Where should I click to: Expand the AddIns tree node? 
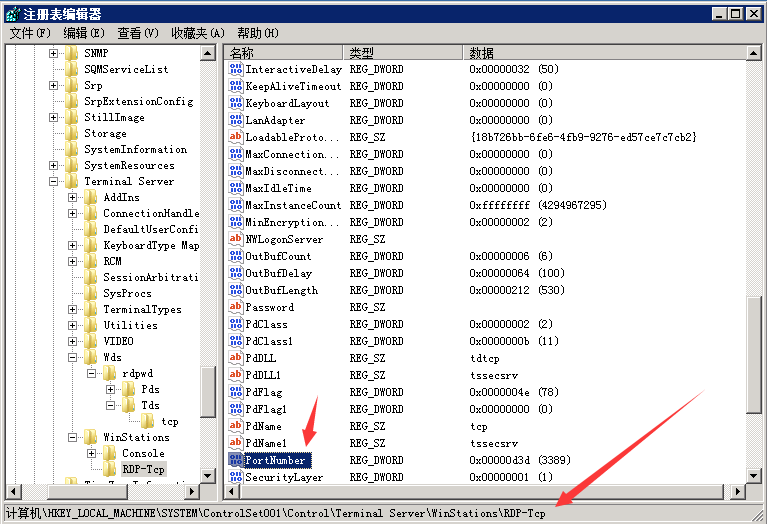point(72,198)
